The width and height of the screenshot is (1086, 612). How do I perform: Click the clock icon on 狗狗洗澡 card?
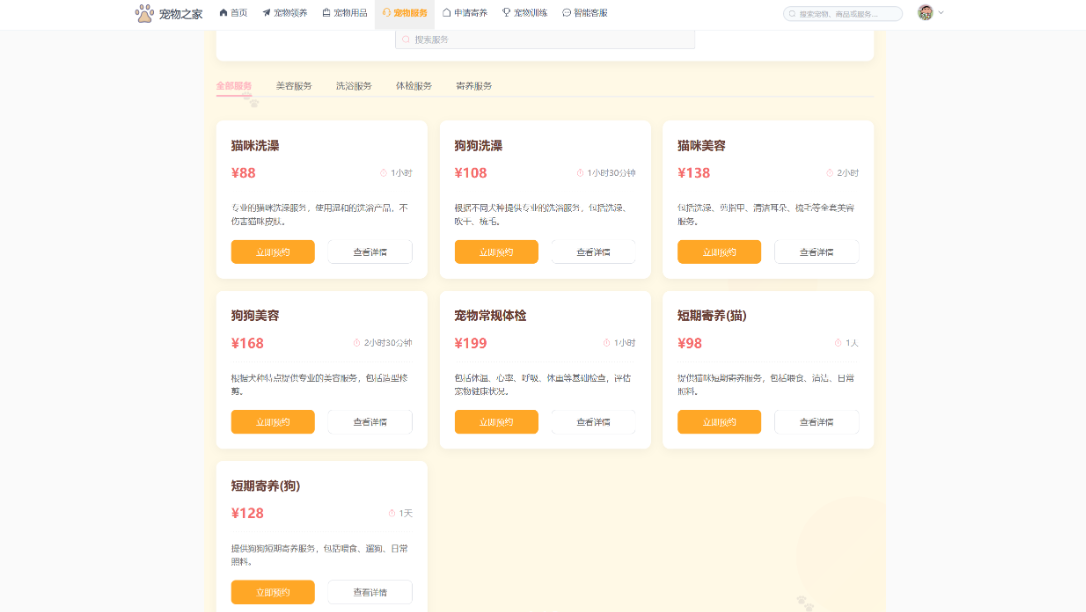coord(580,173)
